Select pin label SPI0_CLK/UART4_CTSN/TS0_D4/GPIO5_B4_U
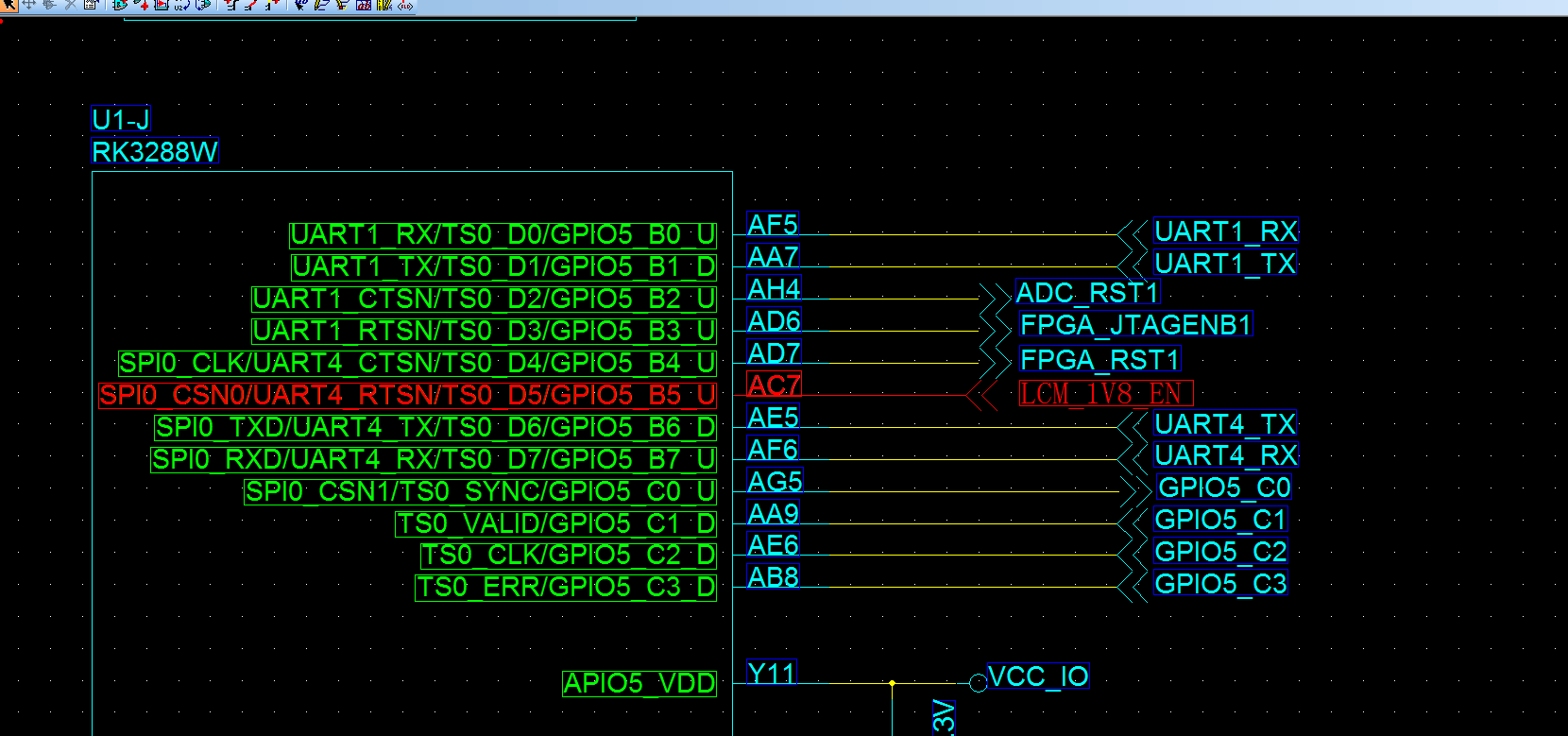Image resolution: width=1568 pixels, height=736 pixels. (418, 364)
